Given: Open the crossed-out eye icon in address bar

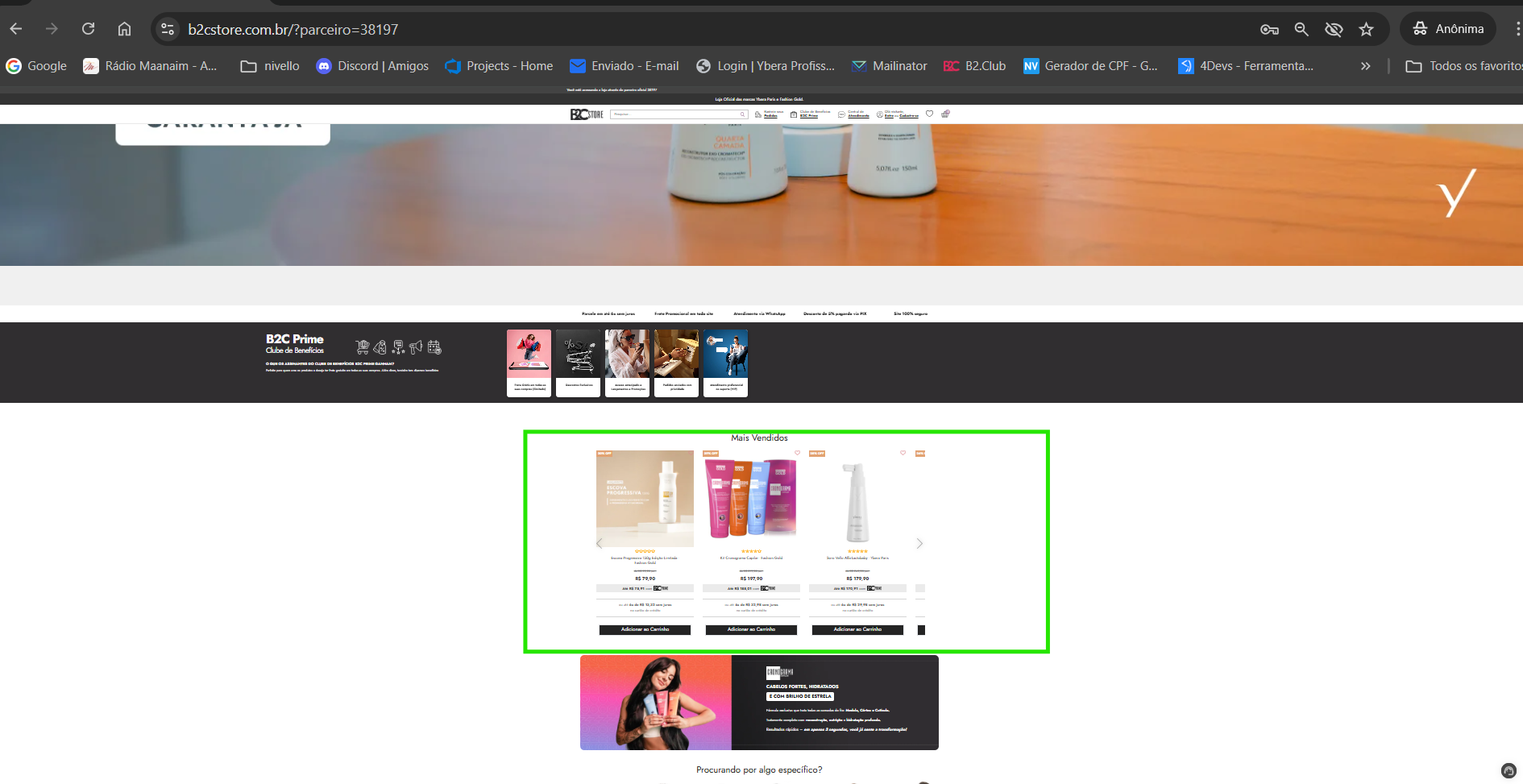Looking at the screenshot, I should pyautogui.click(x=1334, y=29).
